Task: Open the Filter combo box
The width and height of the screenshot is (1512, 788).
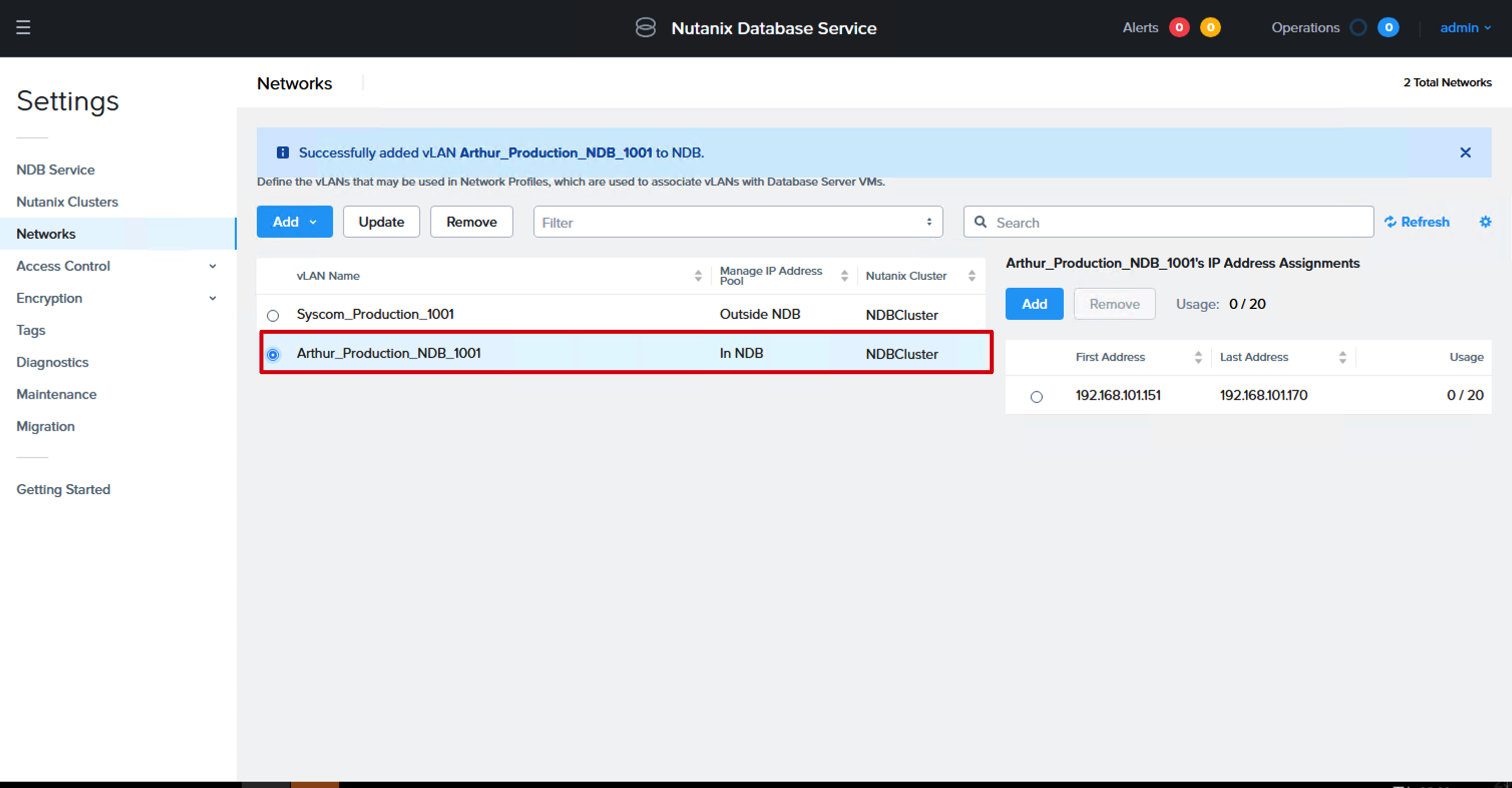Action: (738, 222)
